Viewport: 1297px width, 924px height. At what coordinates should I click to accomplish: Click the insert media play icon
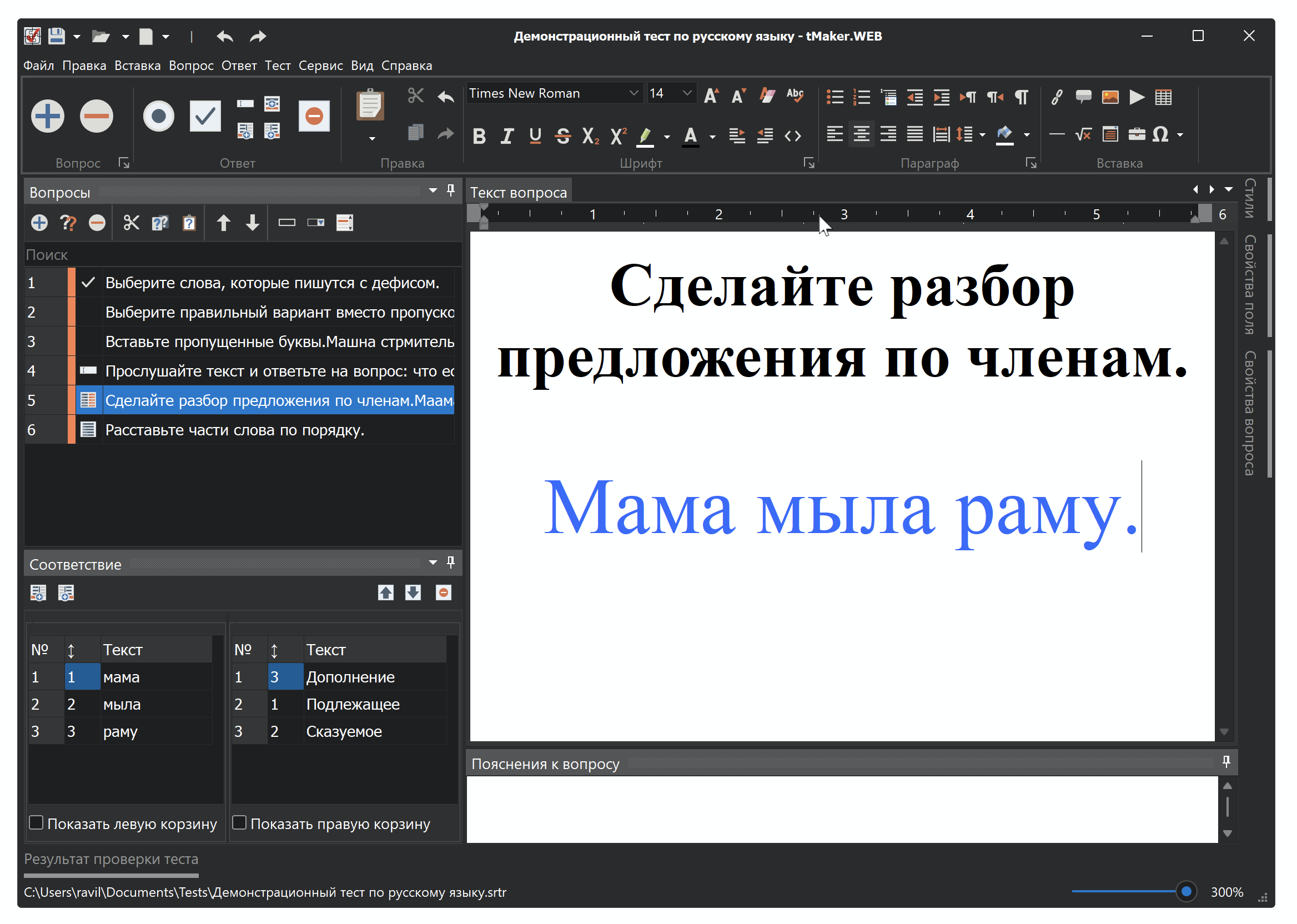(x=1137, y=97)
